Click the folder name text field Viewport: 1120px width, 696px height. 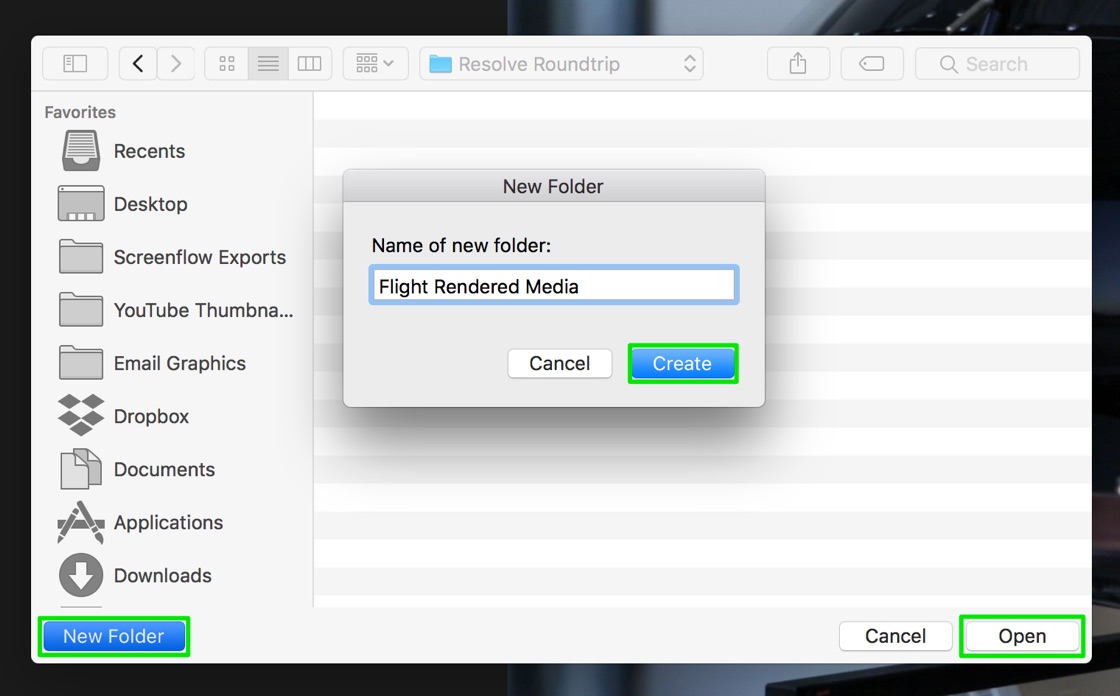point(554,286)
